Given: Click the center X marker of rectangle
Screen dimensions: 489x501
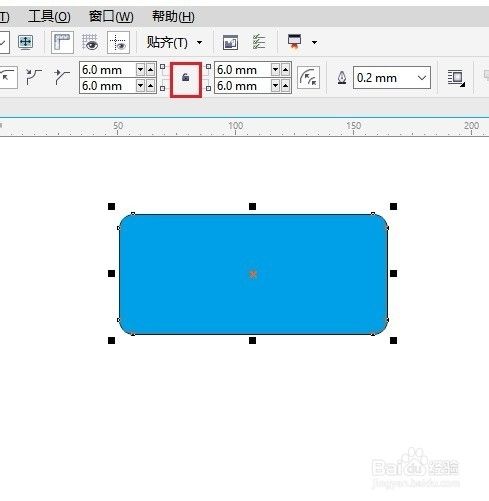Looking at the screenshot, I should [253, 274].
